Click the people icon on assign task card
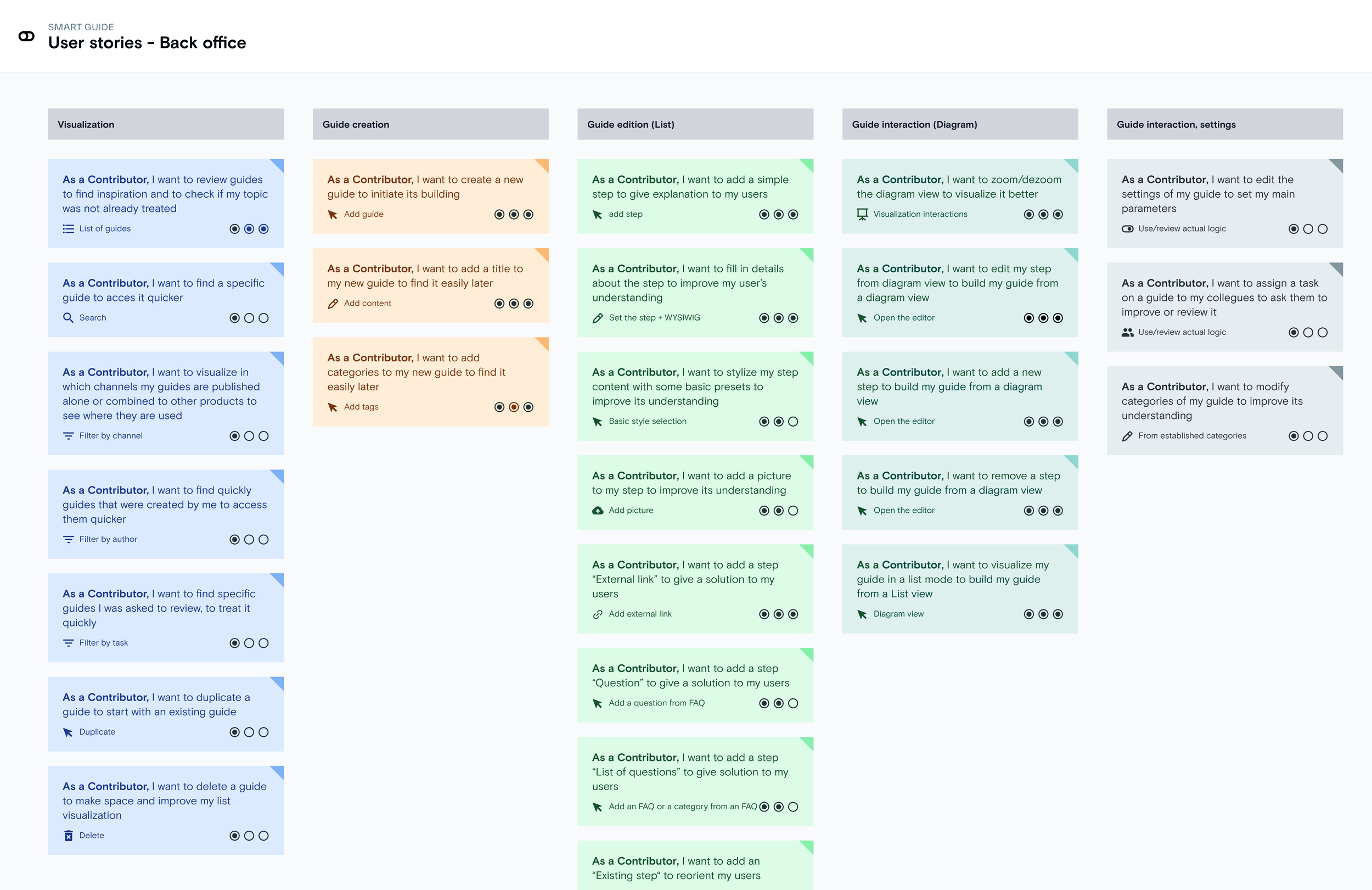 [x=1127, y=332]
